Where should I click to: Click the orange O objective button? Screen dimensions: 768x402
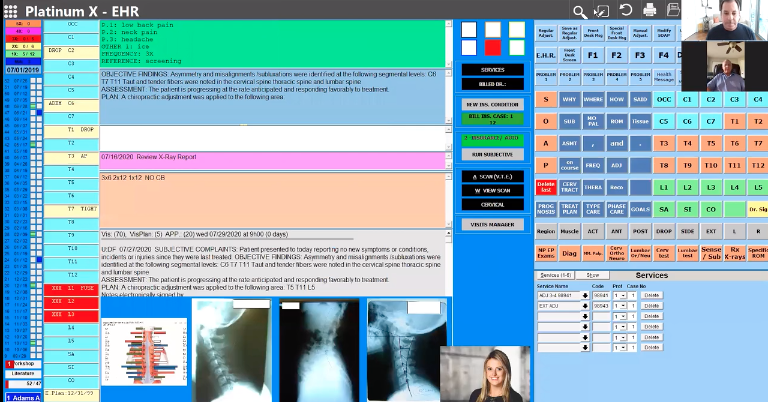pos(546,121)
